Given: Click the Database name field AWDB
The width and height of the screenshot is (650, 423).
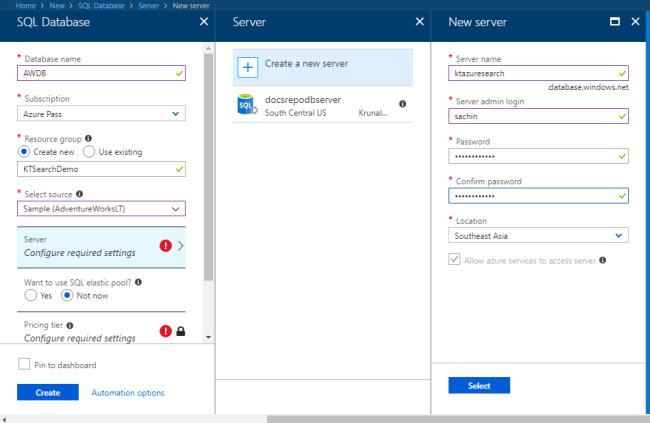Looking at the screenshot, I should 101,73.
